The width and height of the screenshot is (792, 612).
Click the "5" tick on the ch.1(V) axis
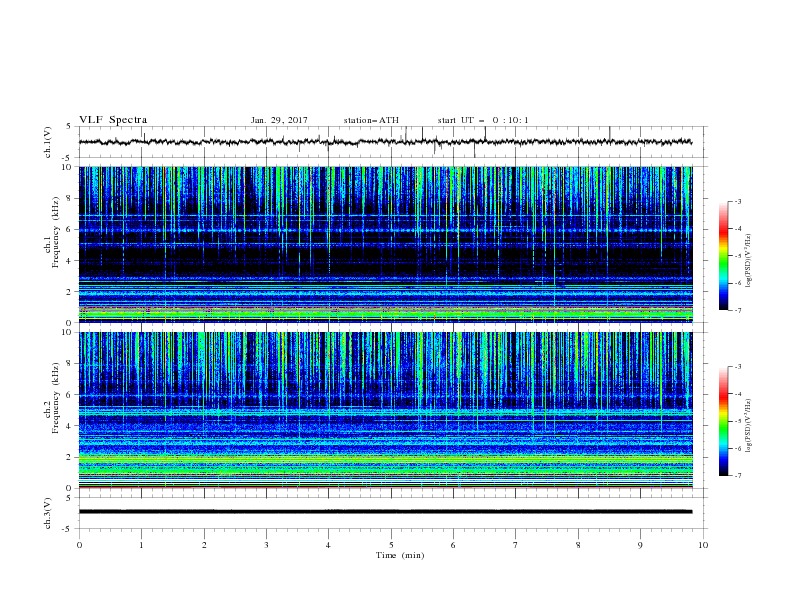tap(70, 126)
